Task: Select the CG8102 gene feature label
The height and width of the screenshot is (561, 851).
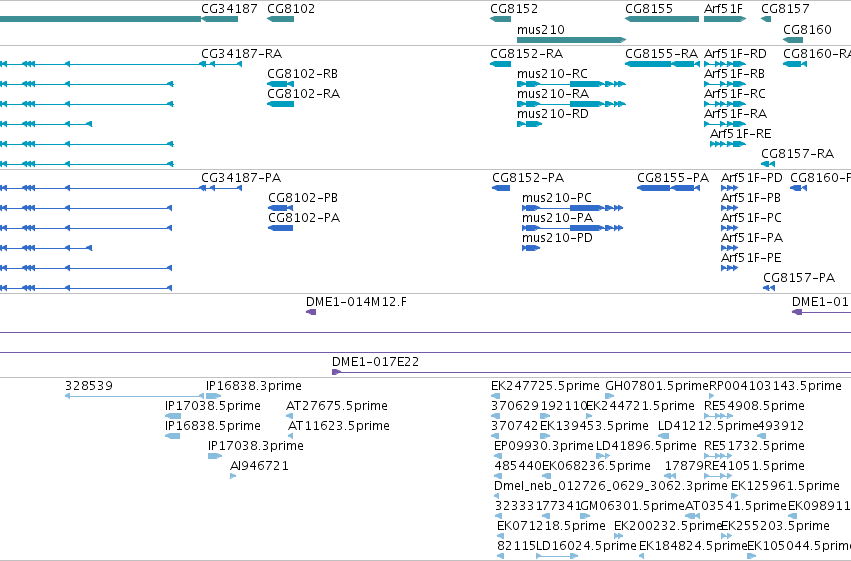Action: tap(291, 9)
